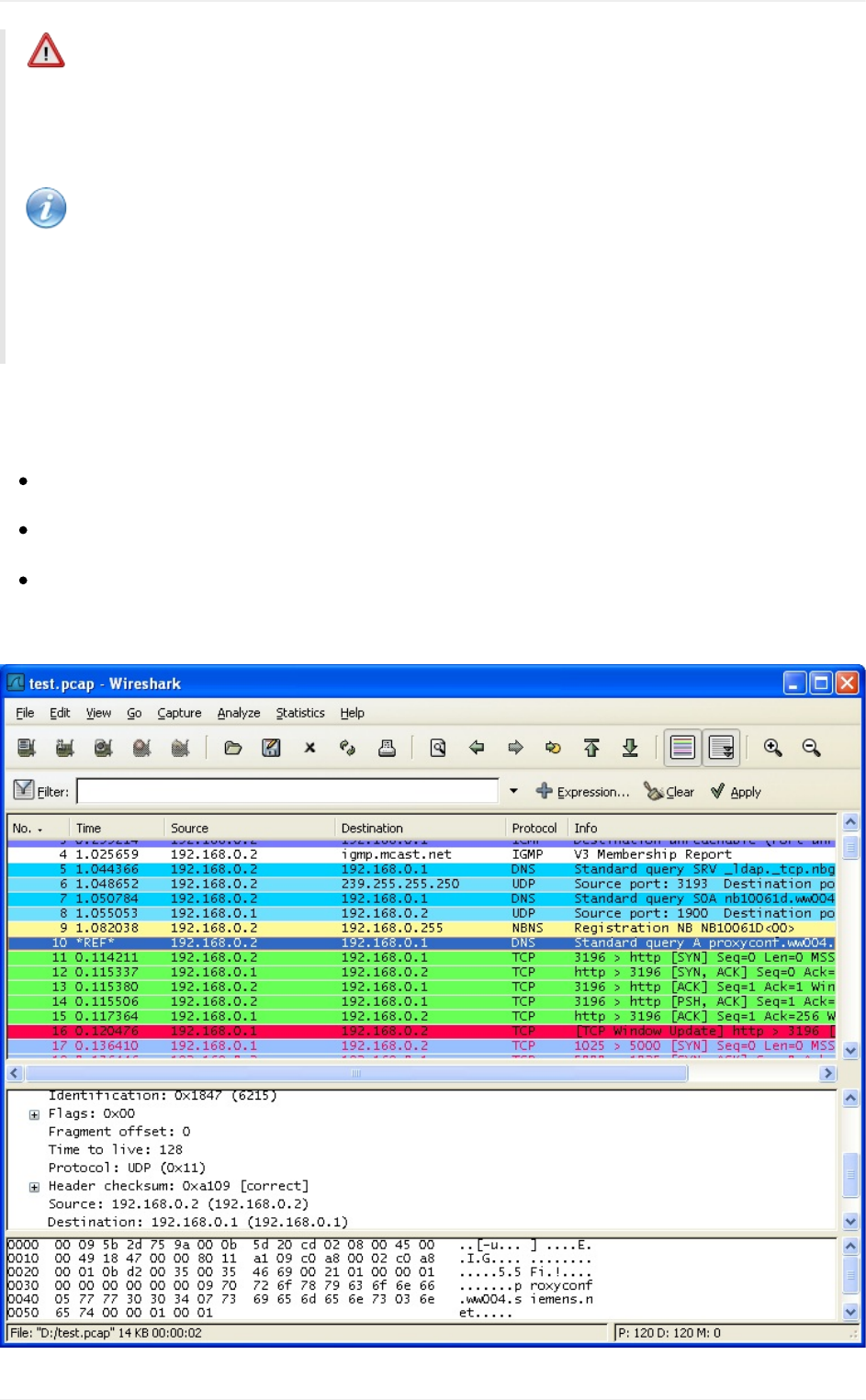866x1400 pixels.
Task: Click the list interfaces toolbar icon
Action: 27,748
